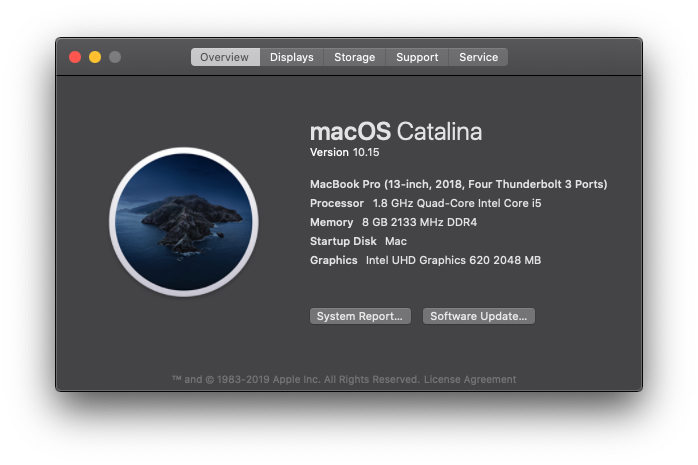Go to the Service tab

[x=479, y=57]
